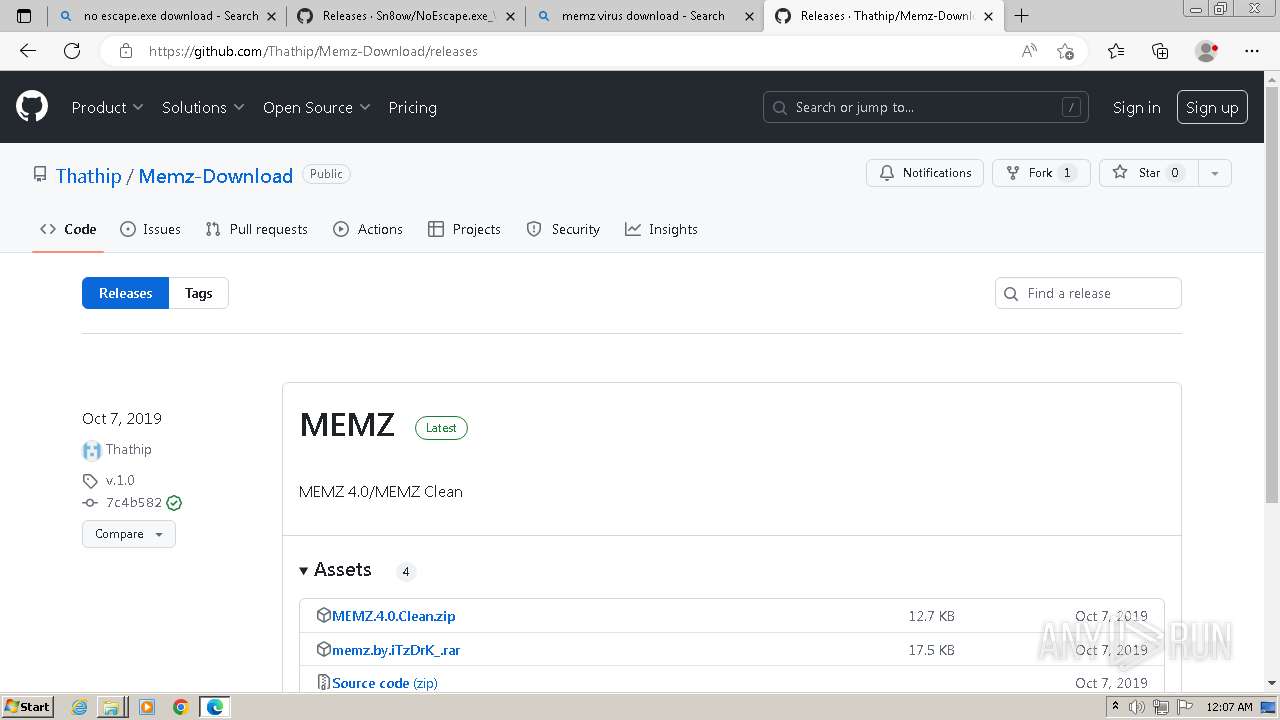Expand the Solutions menu
The image size is (1280, 720).
(x=203, y=107)
